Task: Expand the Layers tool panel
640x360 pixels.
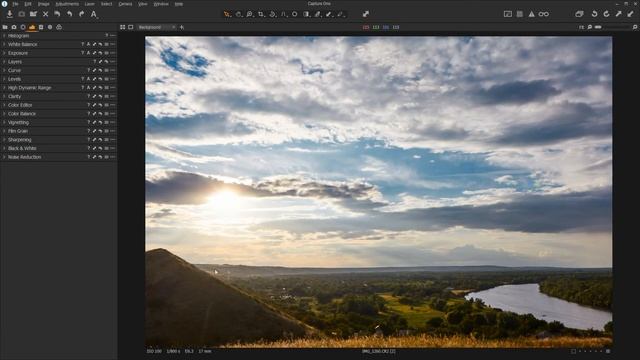Action: click(x=4, y=62)
